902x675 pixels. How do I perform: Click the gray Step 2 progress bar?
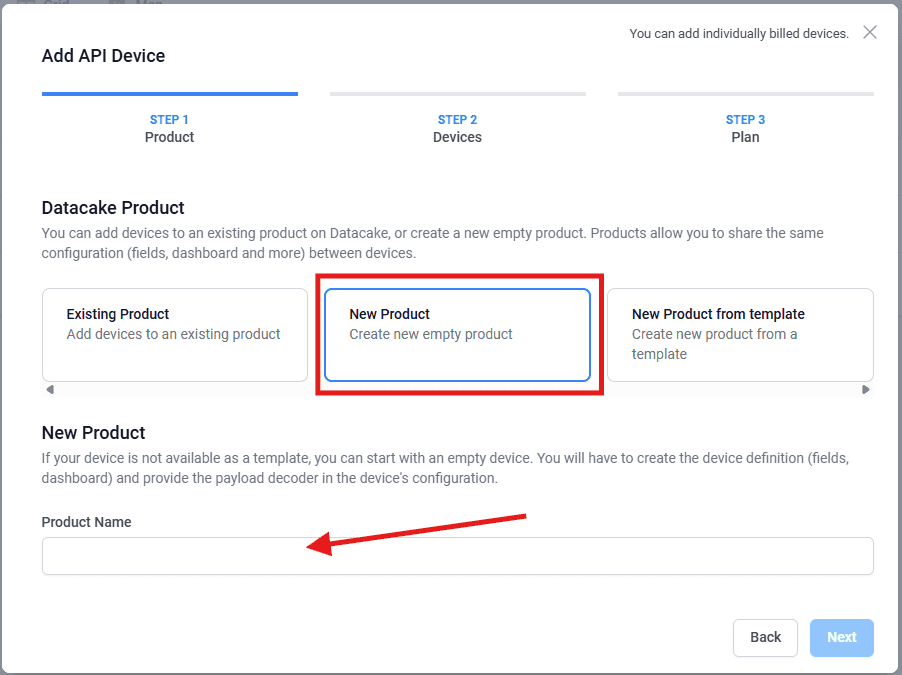tap(457, 94)
